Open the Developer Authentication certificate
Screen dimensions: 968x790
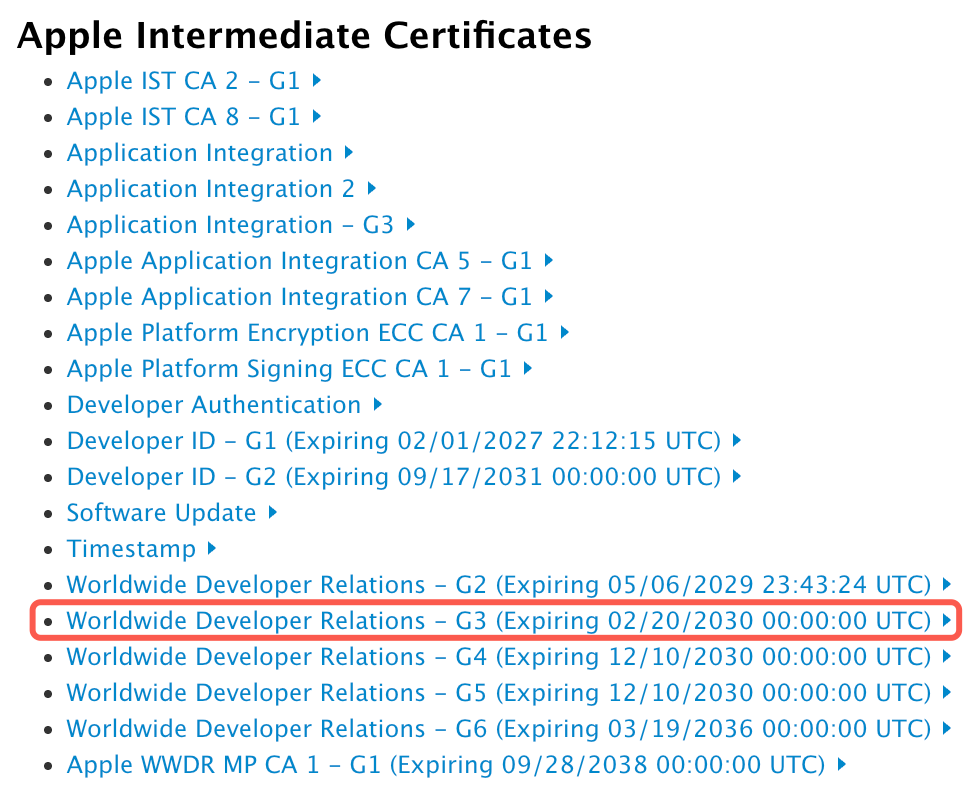[213, 405]
